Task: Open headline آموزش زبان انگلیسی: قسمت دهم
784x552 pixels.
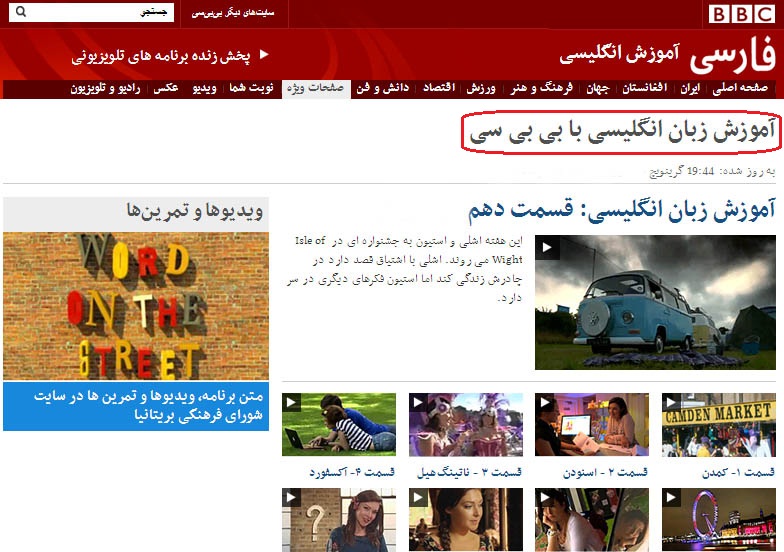Action: coord(622,209)
